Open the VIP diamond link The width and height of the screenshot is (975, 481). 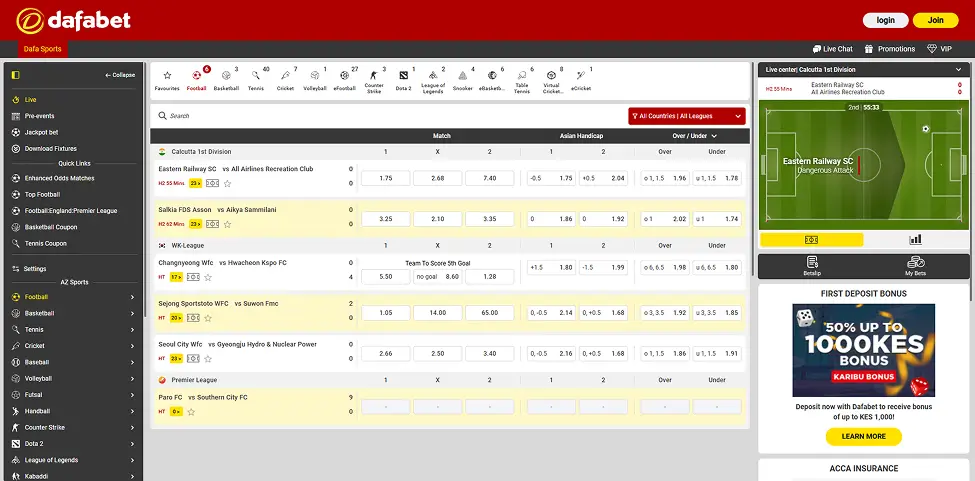click(940, 48)
